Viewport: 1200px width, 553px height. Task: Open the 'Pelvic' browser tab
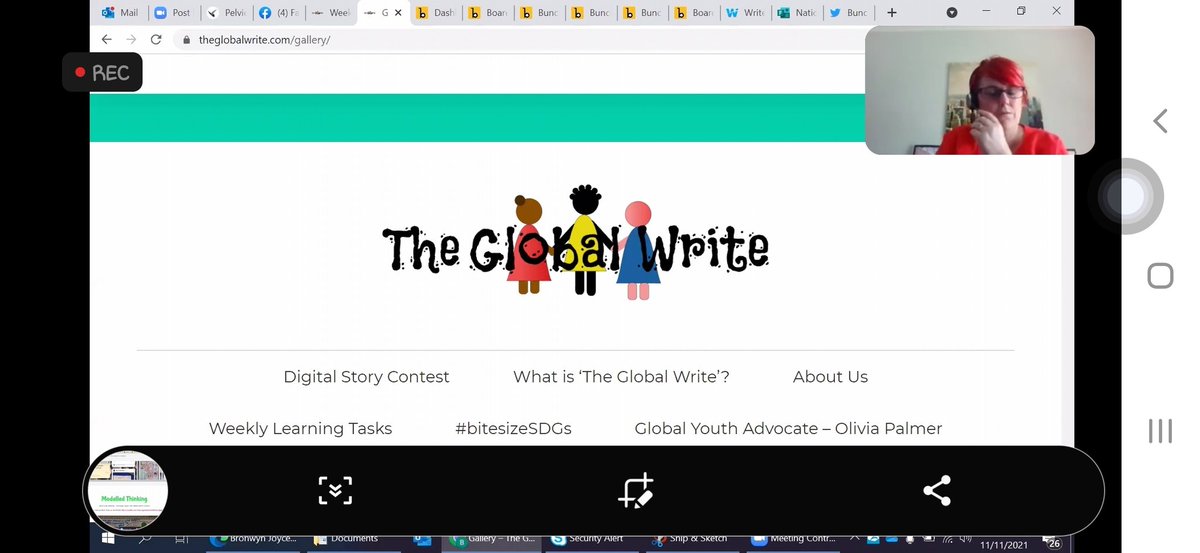[224, 13]
